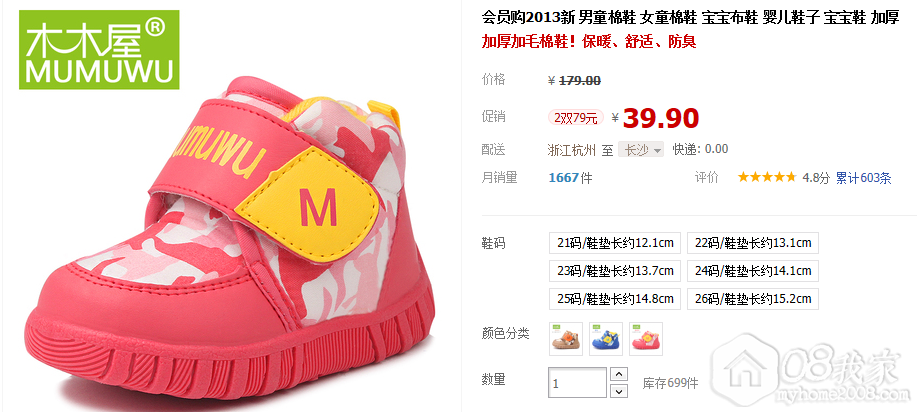917x412 pixels.
Task: Click the product title text
Action: coord(690,18)
